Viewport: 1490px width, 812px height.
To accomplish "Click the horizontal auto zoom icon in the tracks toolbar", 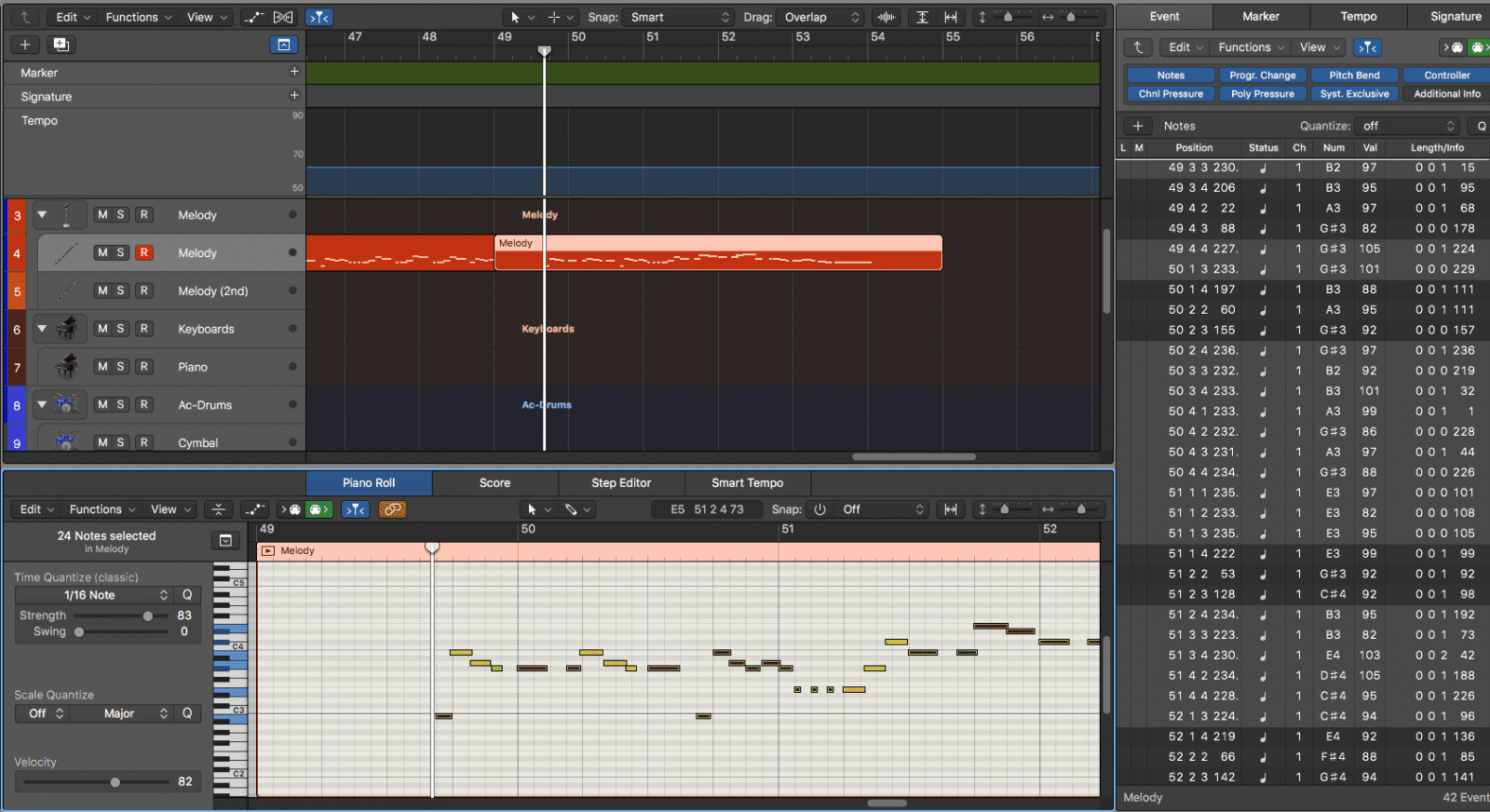I will 951,17.
